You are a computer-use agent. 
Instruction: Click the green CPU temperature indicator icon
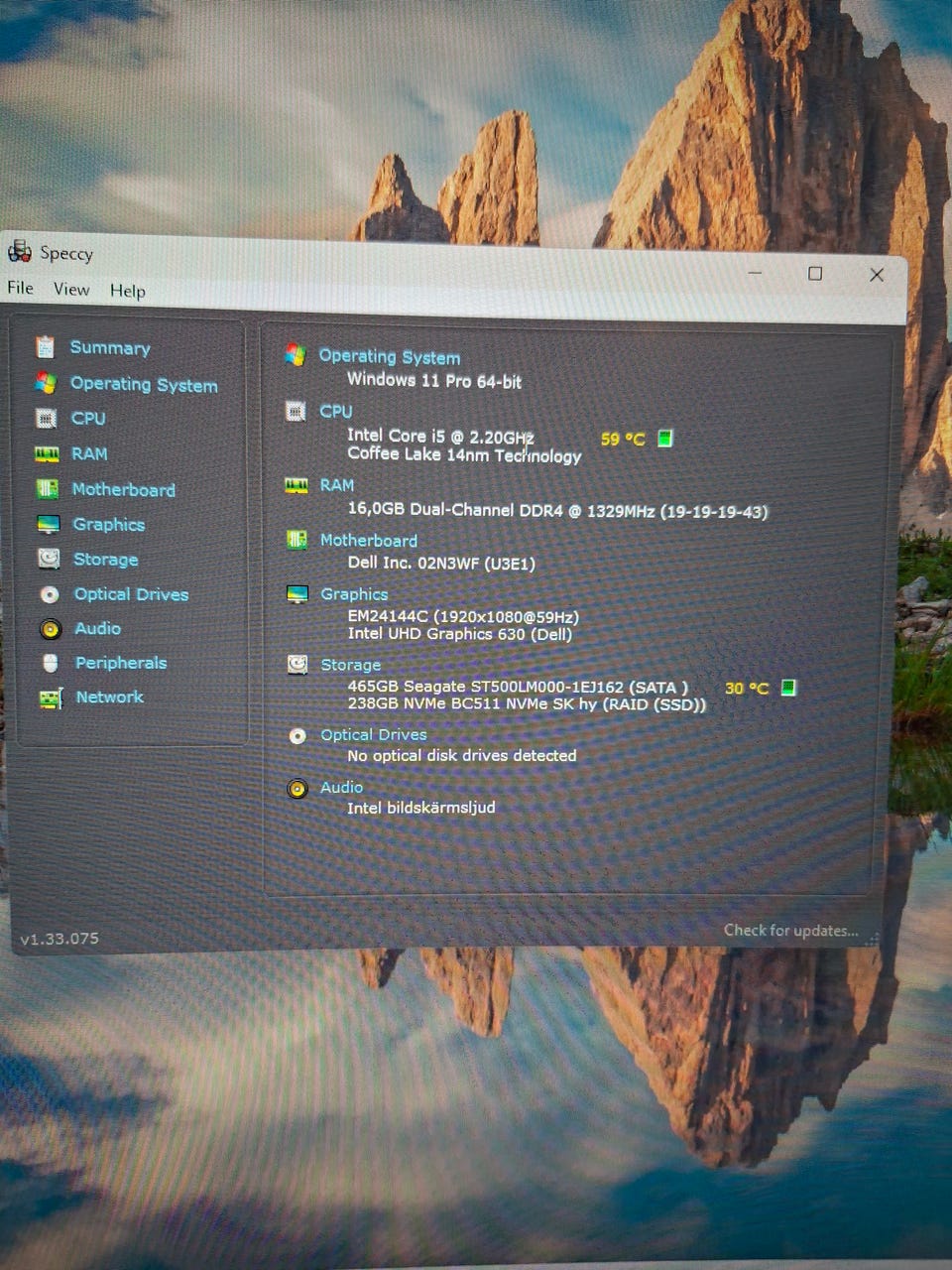665,438
